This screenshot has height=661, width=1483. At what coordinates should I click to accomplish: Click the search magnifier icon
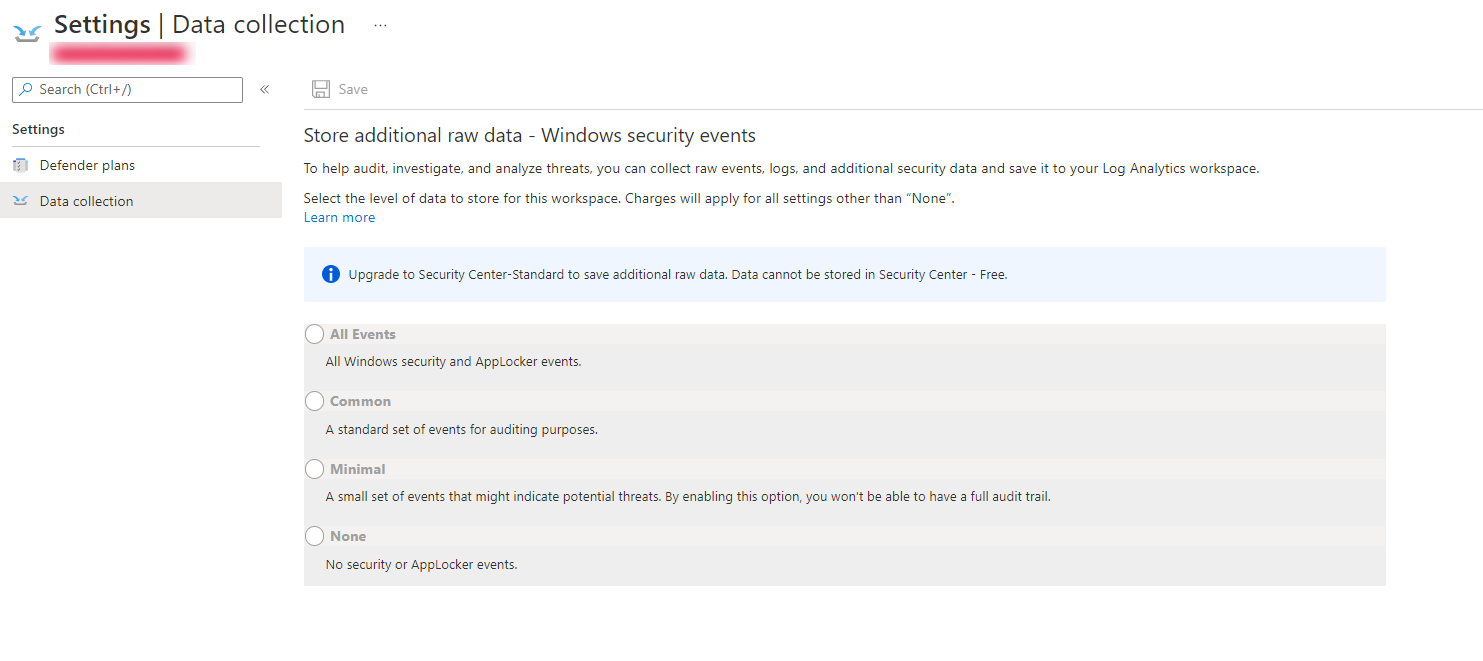[x=26, y=89]
